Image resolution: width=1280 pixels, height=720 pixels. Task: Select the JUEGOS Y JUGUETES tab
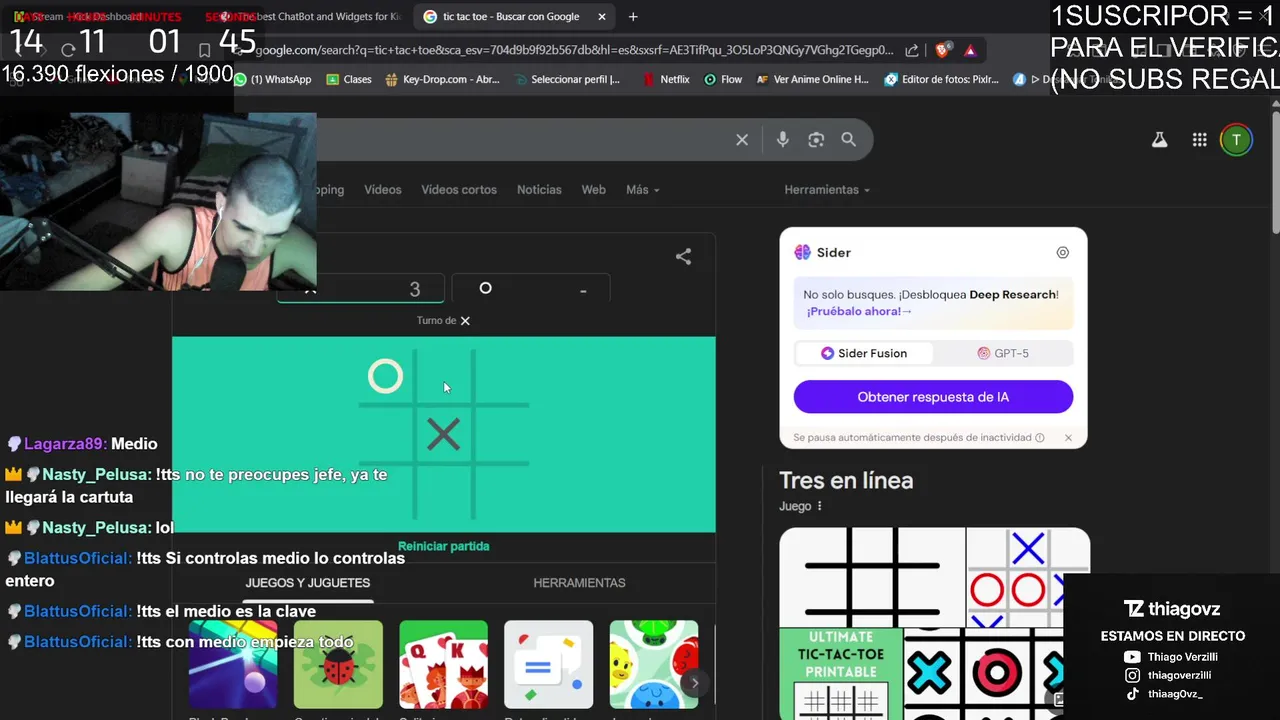308,583
